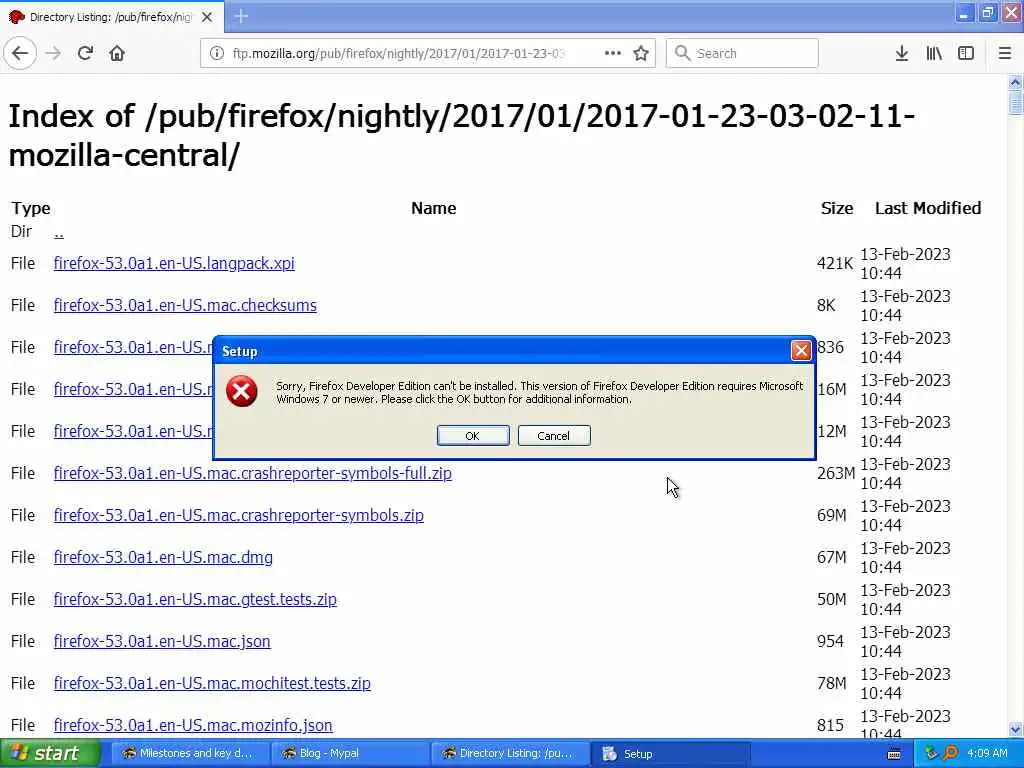The height and width of the screenshot is (768, 1024).
Task: Open the parent directory '..' link
Action: [59, 232]
